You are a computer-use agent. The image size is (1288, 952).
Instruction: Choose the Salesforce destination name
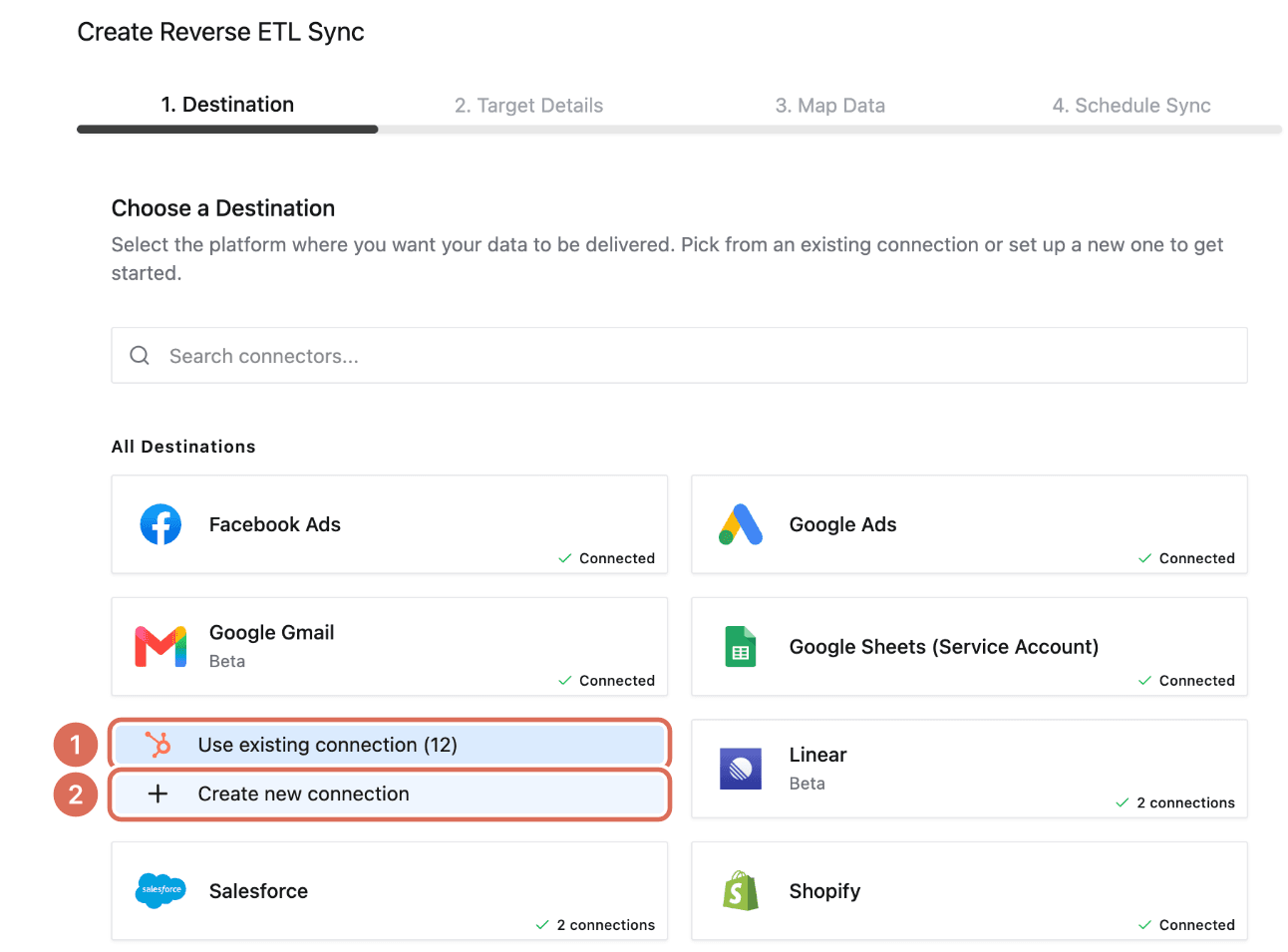pos(259,891)
